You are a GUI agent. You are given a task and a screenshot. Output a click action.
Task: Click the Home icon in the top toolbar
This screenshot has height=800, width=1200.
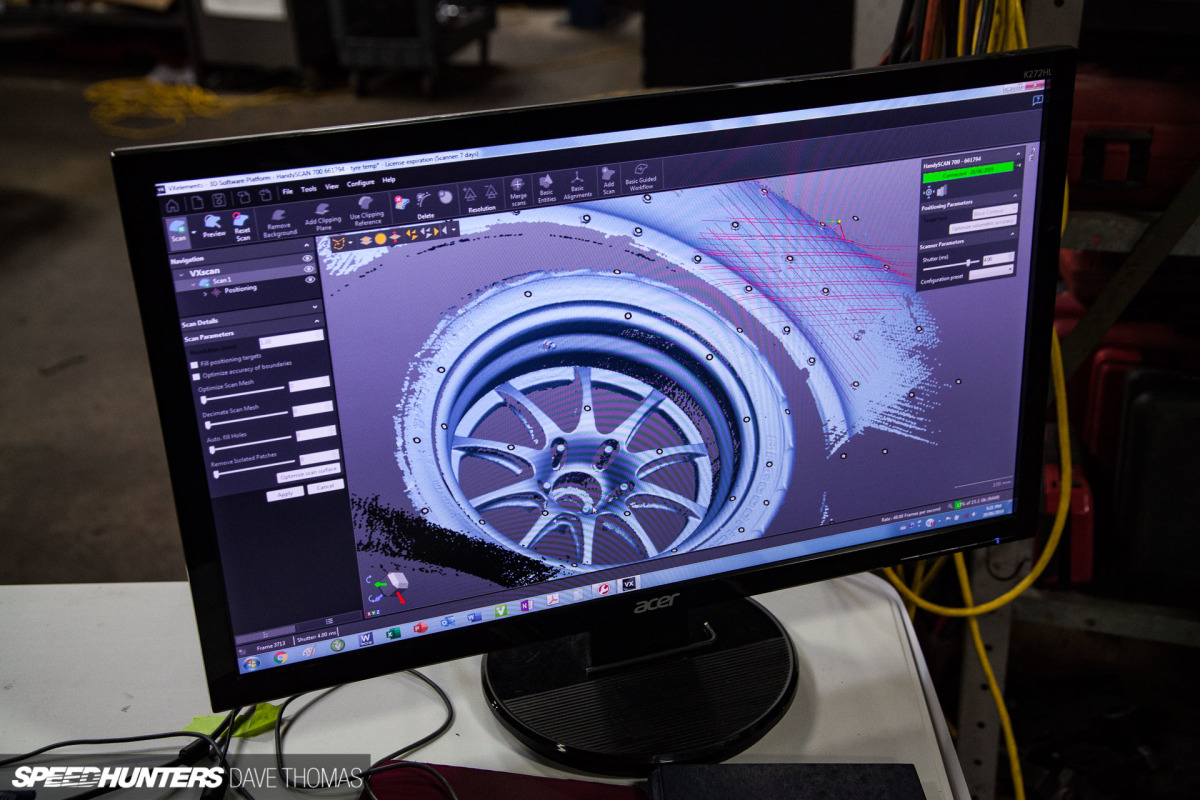click(173, 205)
